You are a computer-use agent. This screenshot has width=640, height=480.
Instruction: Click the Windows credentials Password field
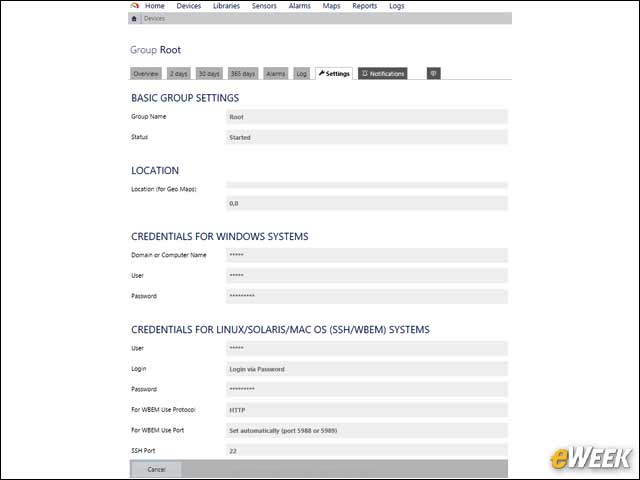[367, 296]
